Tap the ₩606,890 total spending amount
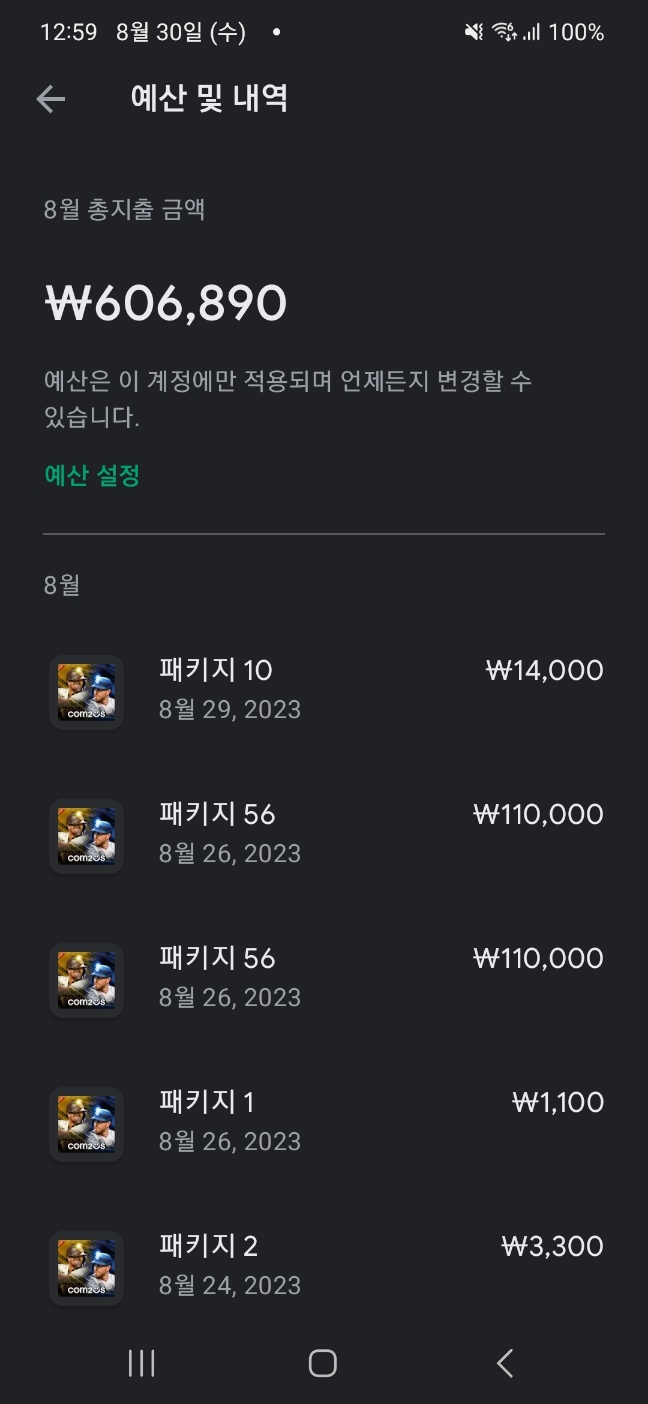This screenshot has height=1404, width=648. click(x=166, y=304)
